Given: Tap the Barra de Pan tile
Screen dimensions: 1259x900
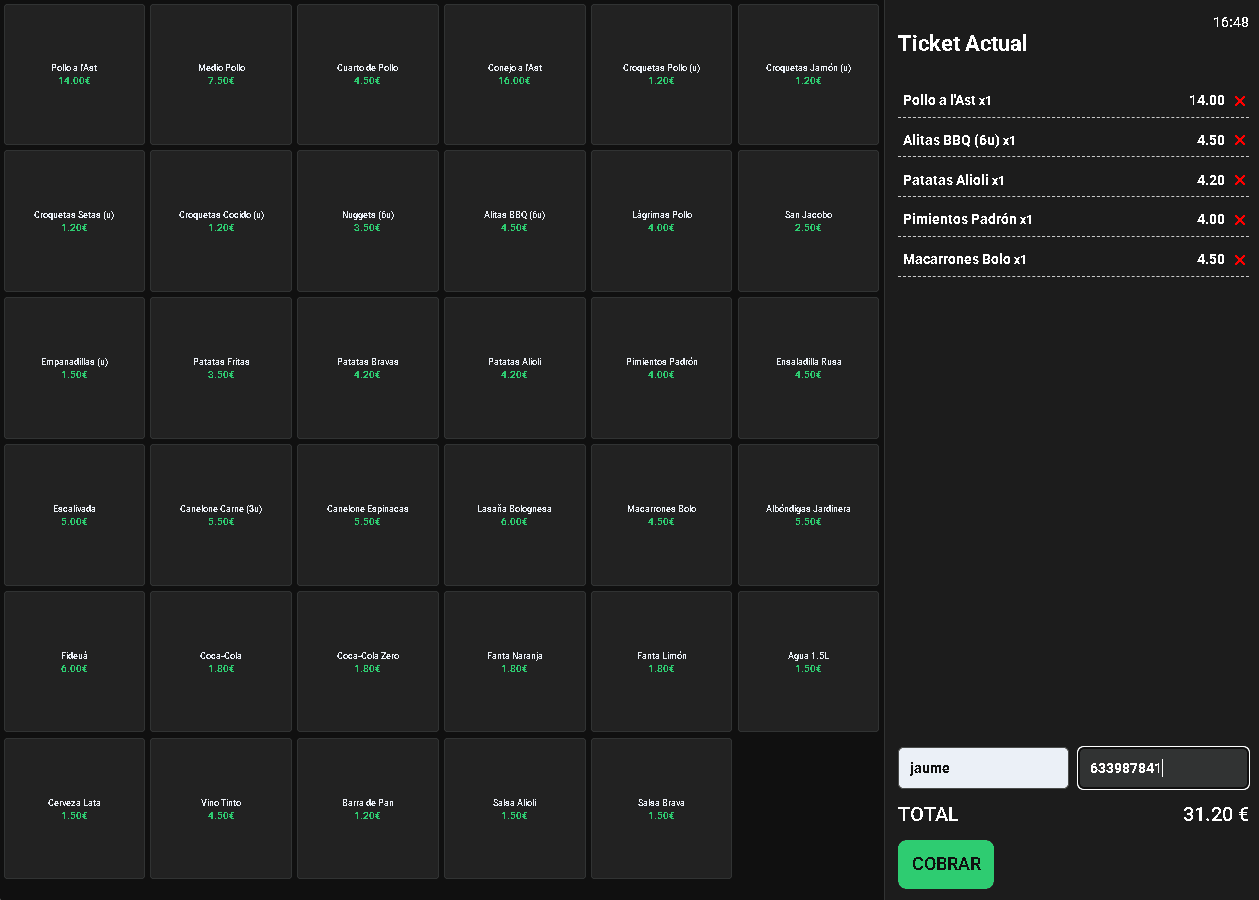Looking at the screenshot, I should coord(368,808).
